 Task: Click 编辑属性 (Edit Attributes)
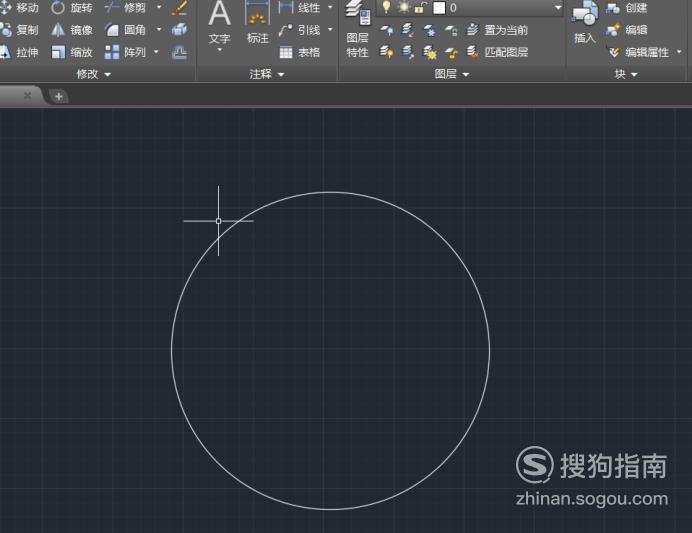coord(638,53)
